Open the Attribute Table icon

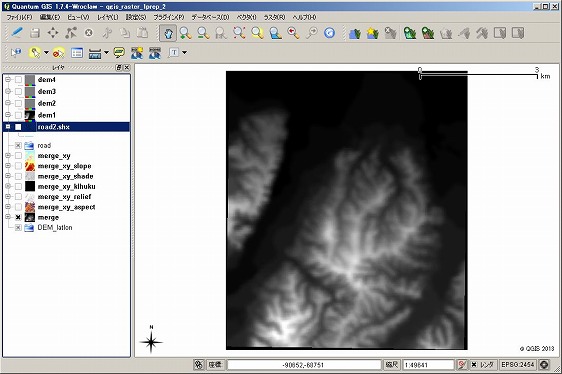[x=77, y=53]
